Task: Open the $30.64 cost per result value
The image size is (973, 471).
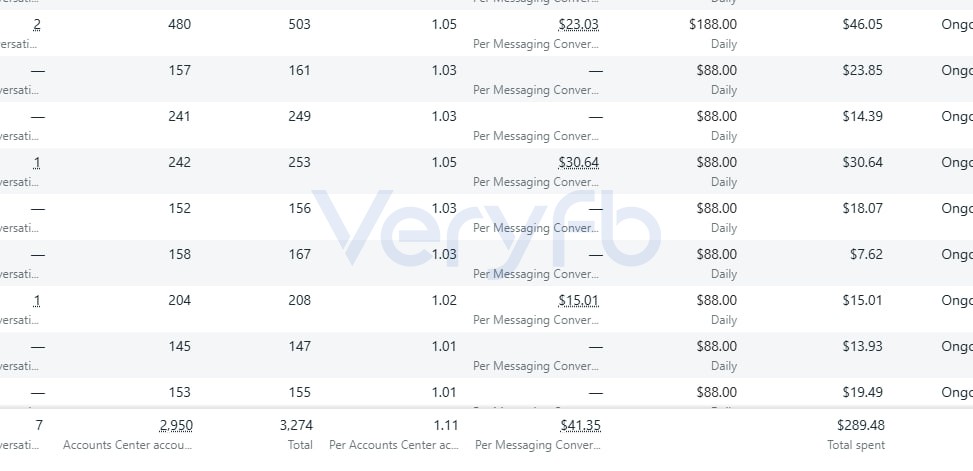Action: coord(578,163)
